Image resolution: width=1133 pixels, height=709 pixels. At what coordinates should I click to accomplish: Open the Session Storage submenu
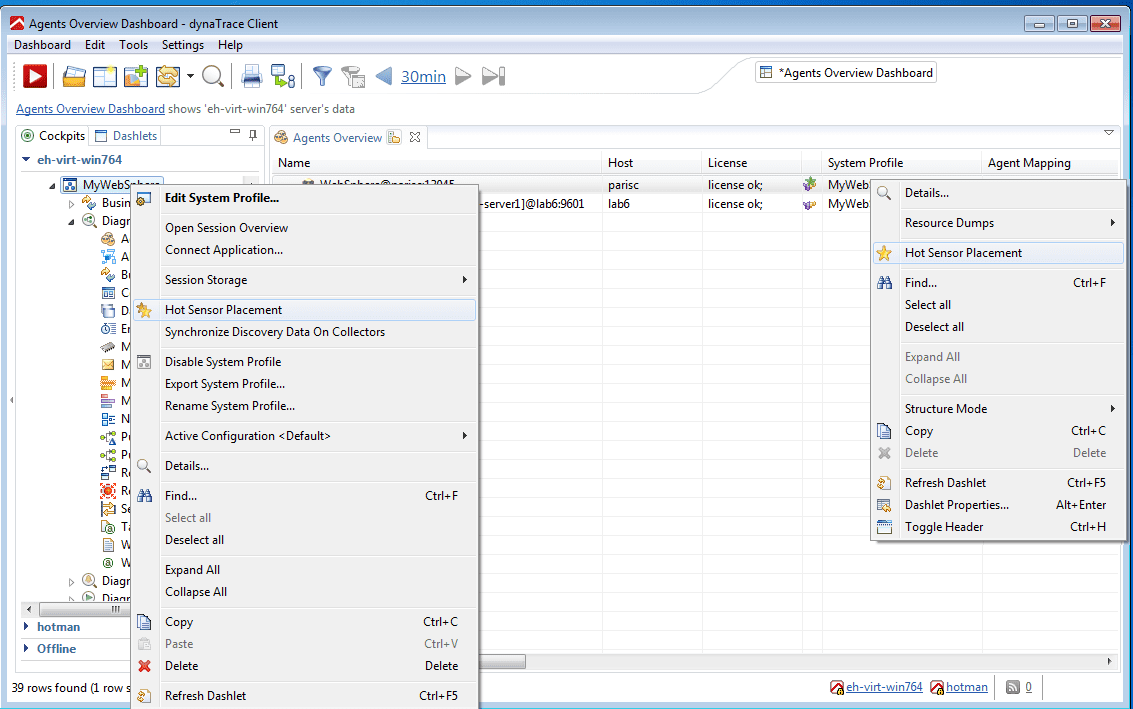pyautogui.click(x=304, y=280)
